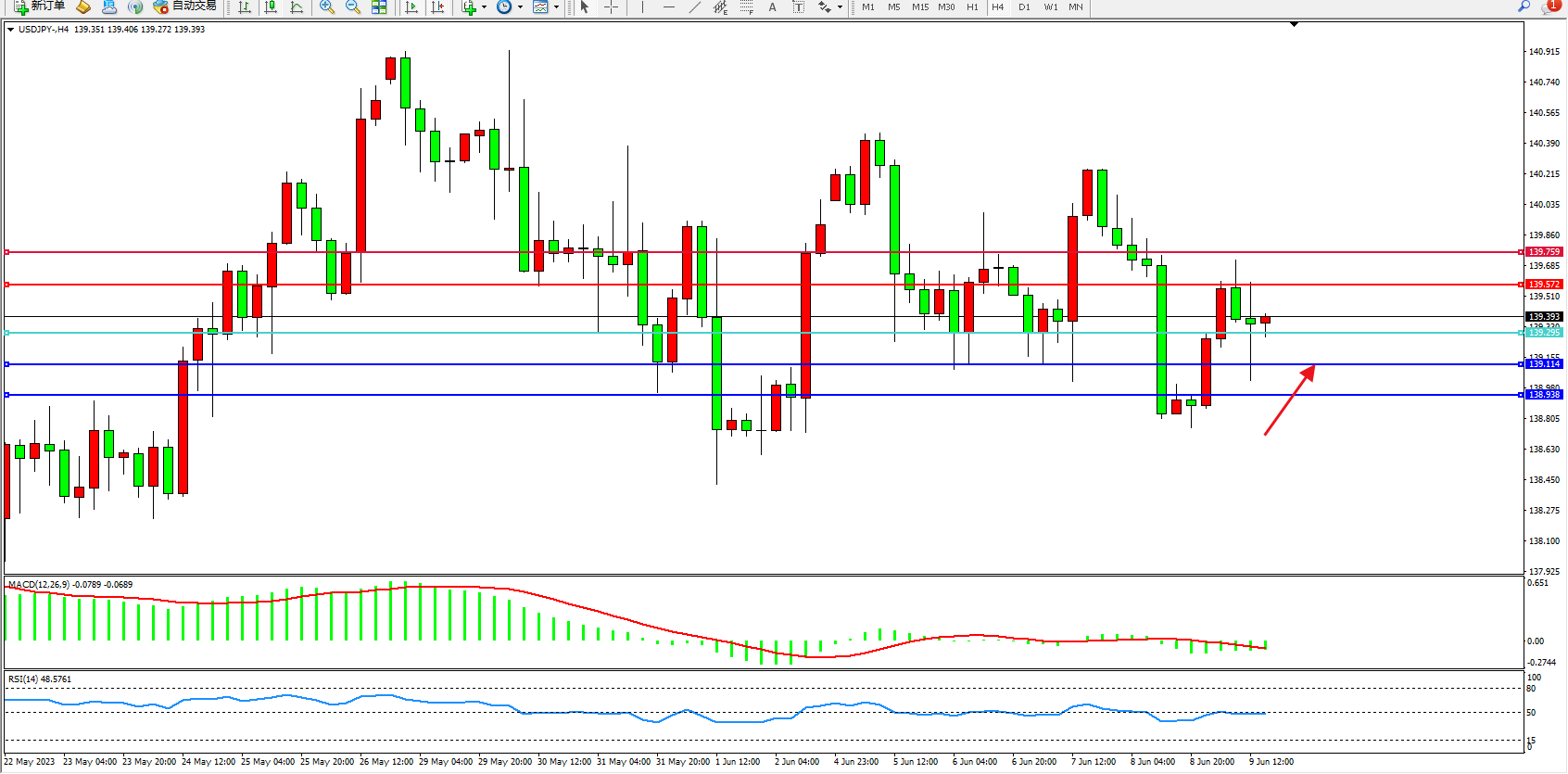Viewport: 1568px width, 774px height.
Task: Open tile windows grid icon
Action: click(x=379, y=6)
